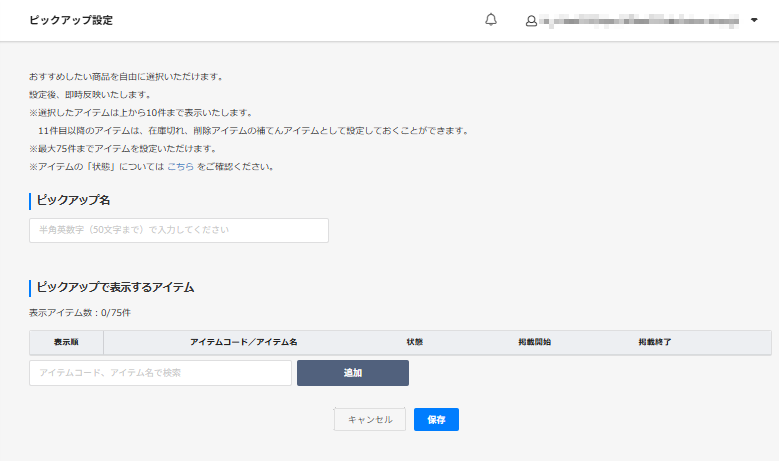
Task: Click the 表示アイテム数：0/75件 text
Action: pos(80,313)
